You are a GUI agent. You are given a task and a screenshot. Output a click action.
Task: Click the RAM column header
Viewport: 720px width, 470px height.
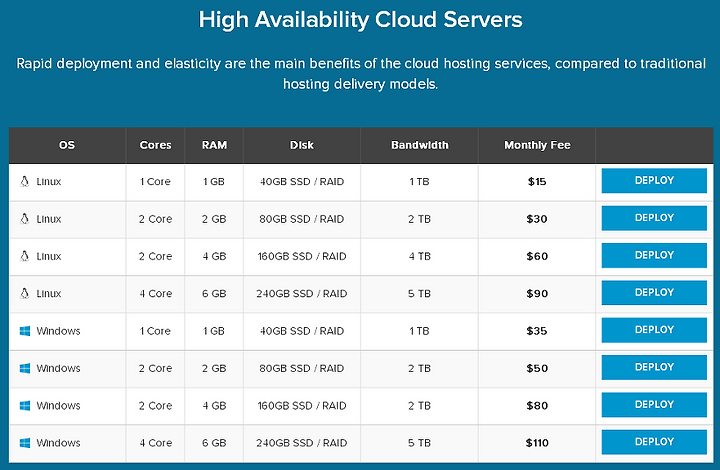pyautogui.click(x=214, y=145)
